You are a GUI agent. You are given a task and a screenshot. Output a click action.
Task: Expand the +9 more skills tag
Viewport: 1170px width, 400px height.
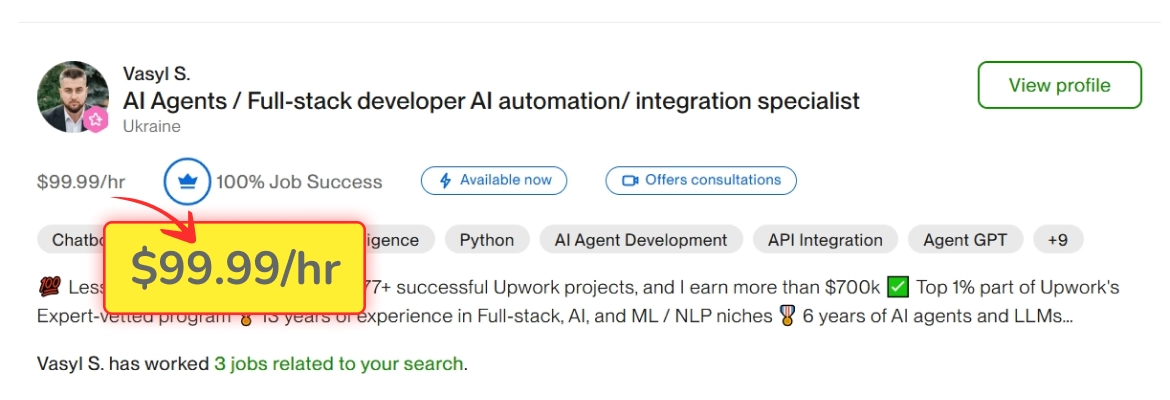pyautogui.click(x=1057, y=240)
